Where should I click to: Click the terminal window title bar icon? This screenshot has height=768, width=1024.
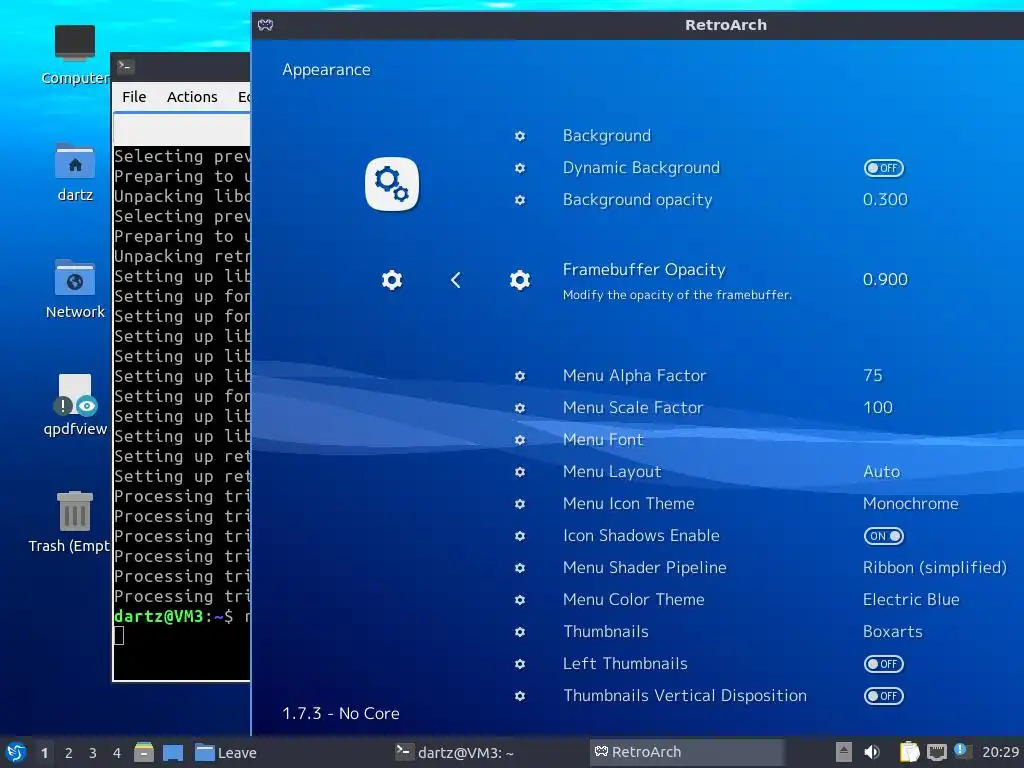(125, 66)
